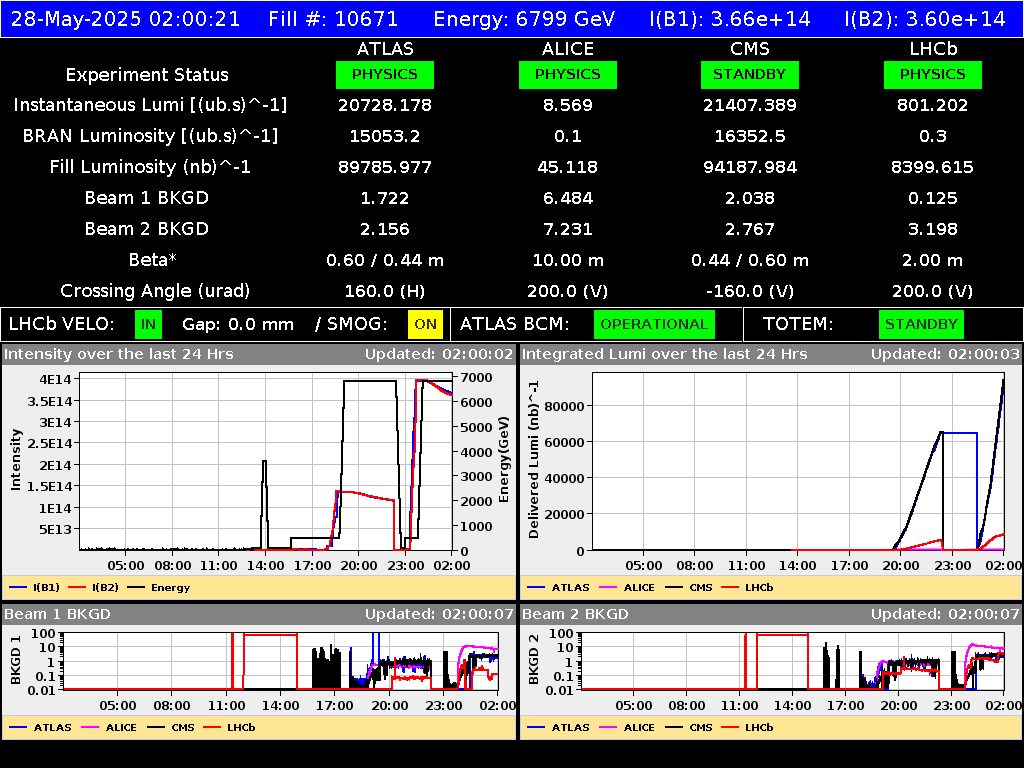This screenshot has height=768, width=1024.
Task: Click CMS legend in Beam 2 BKGD chart
Action: (x=689, y=727)
